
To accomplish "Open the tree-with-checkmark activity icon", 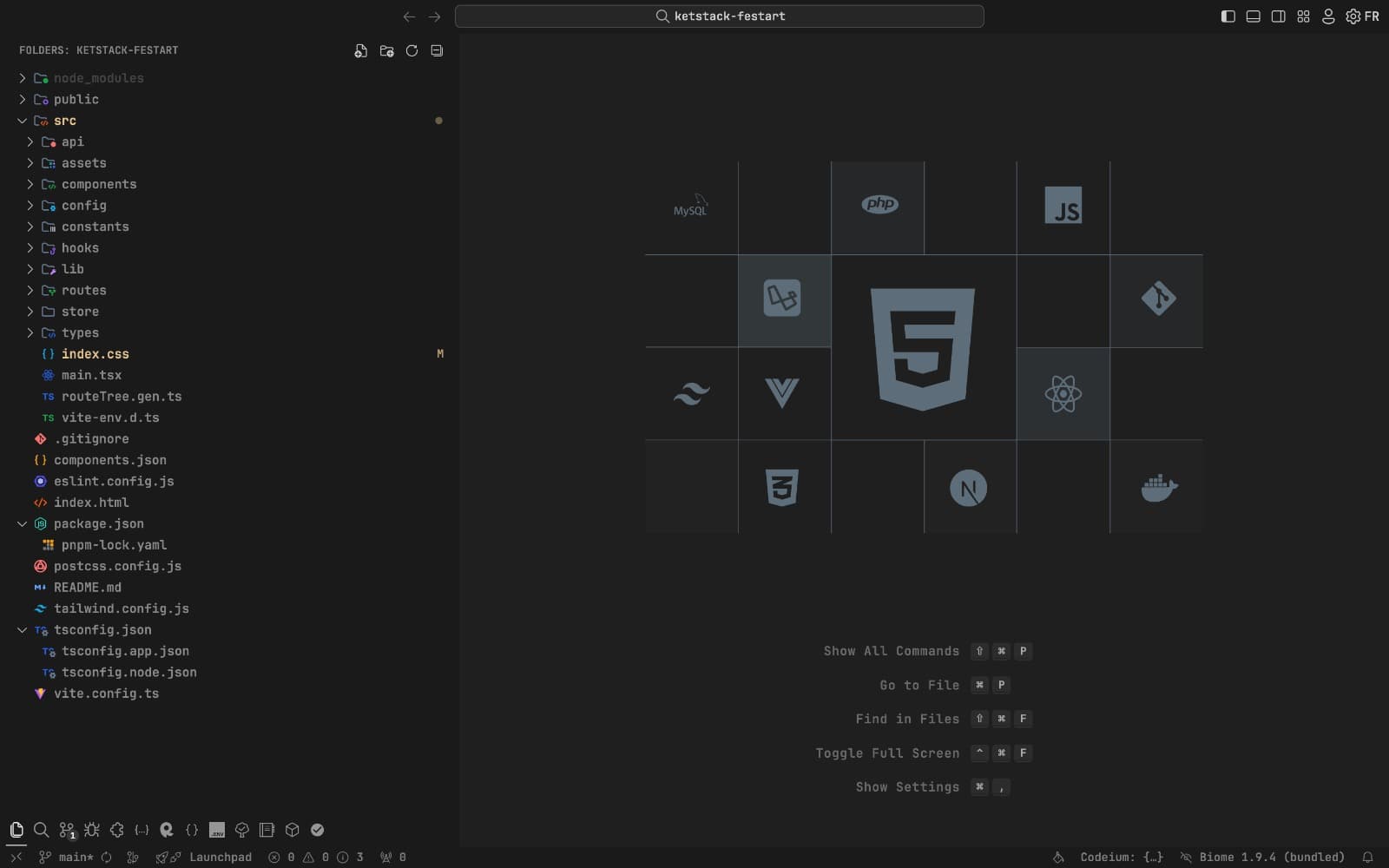I will click(242, 830).
